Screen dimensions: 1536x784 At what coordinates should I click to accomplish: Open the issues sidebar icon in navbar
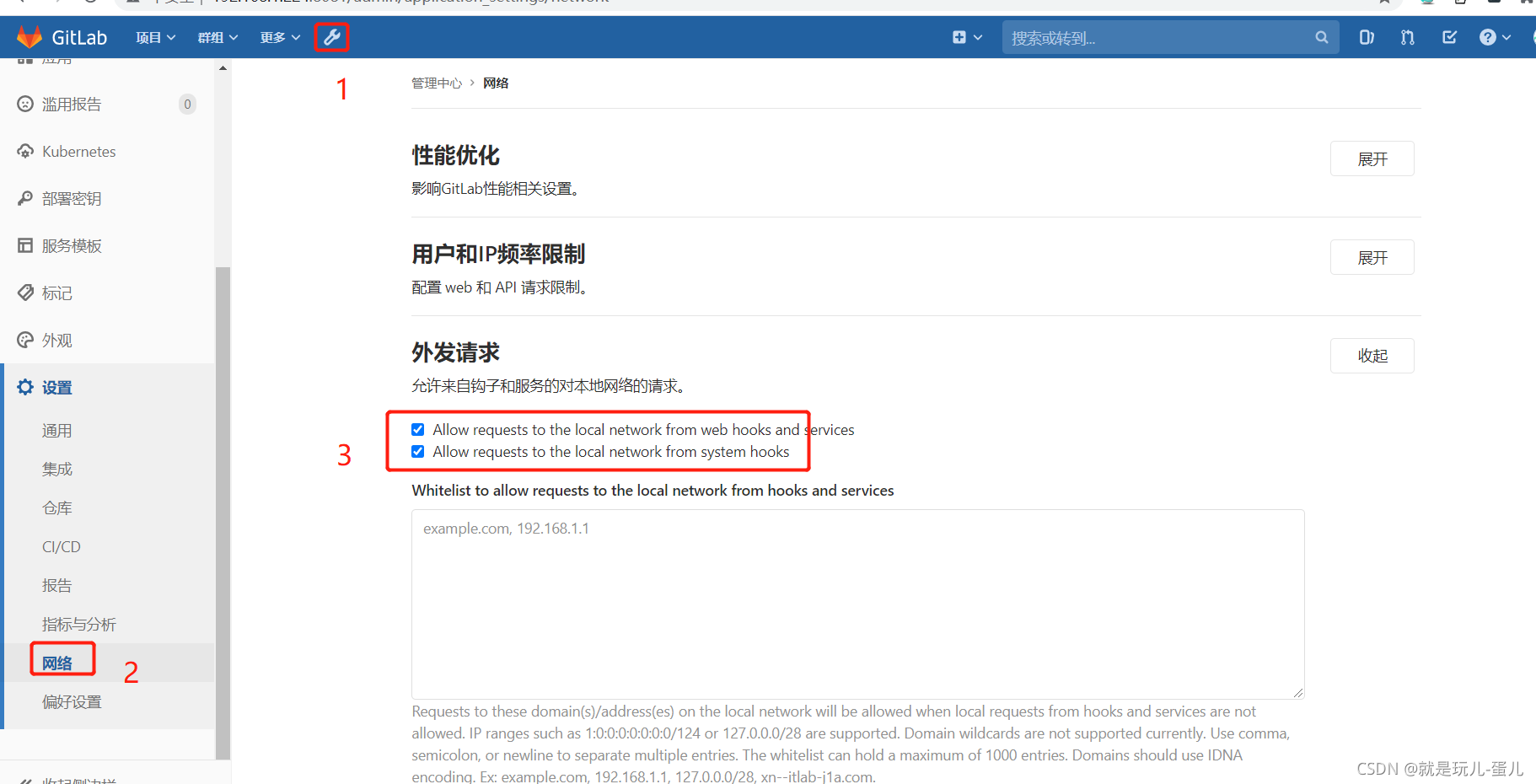click(x=1367, y=37)
